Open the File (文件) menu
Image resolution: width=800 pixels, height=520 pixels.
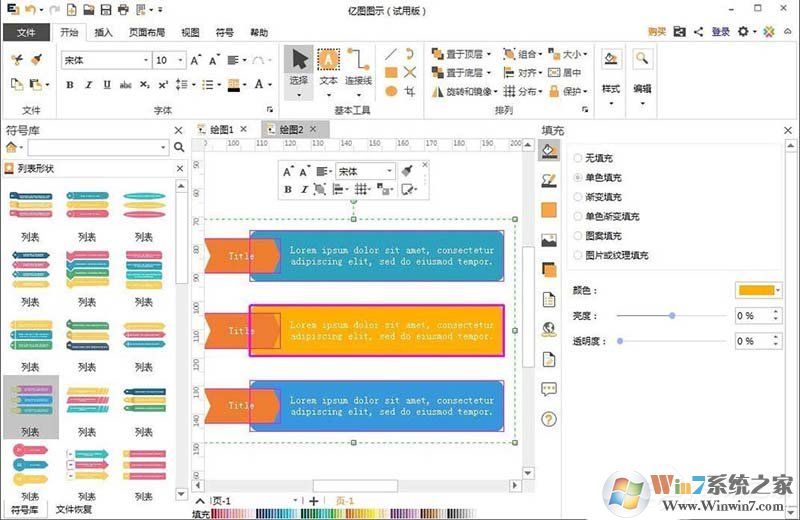click(x=27, y=32)
